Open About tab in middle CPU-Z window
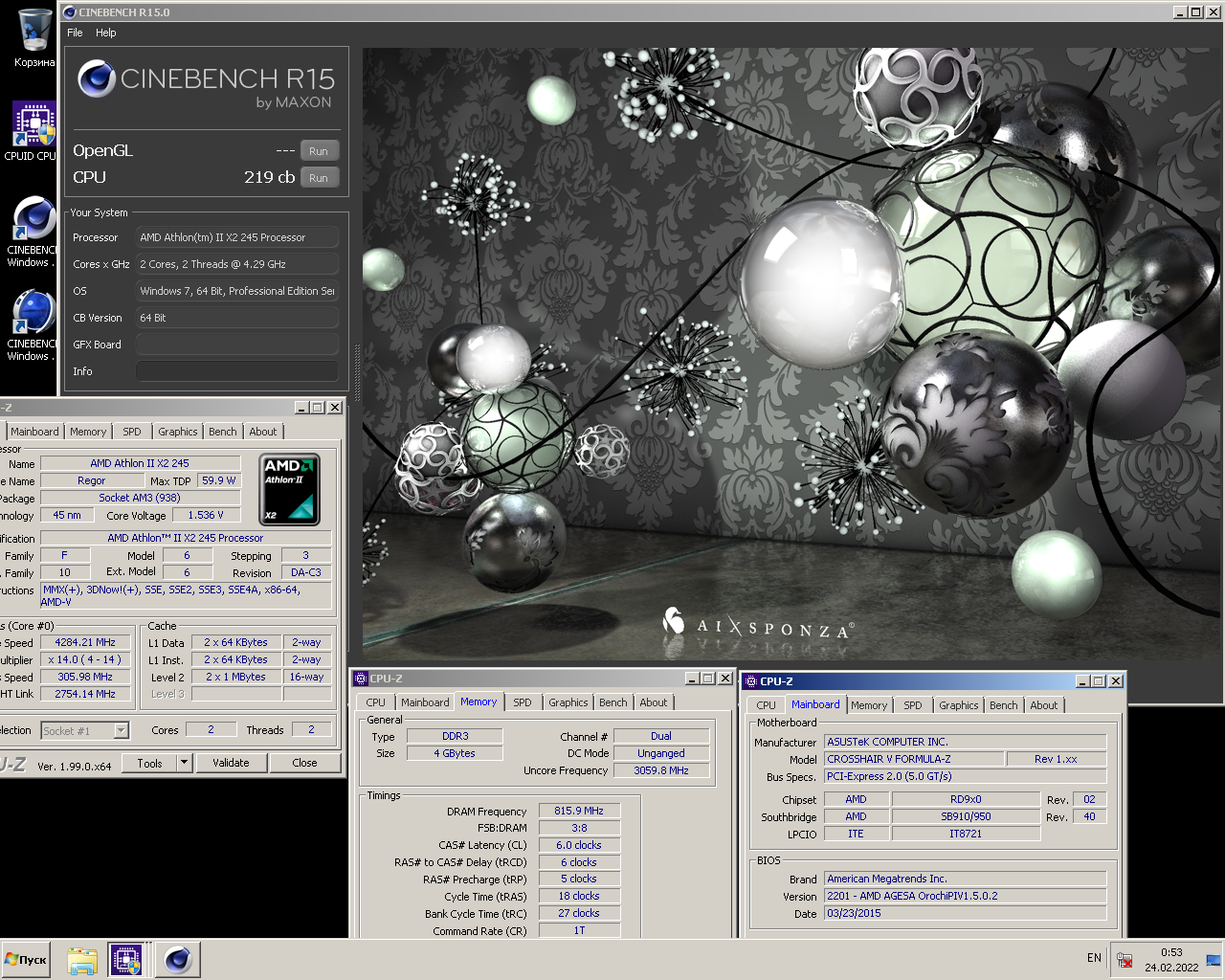Screen dimensions: 1225x980 (x=654, y=702)
